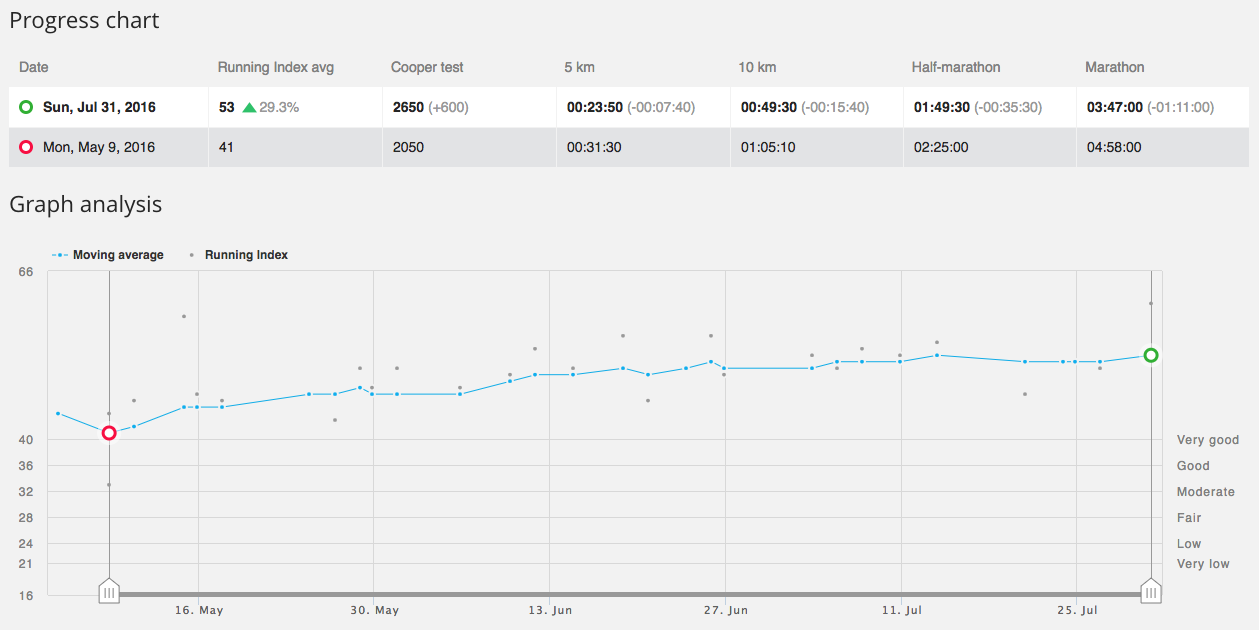The width and height of the screenshot is (1259, 630).
Task: Click the Very good fitness level label
Action: click(x=1207, y=440)
